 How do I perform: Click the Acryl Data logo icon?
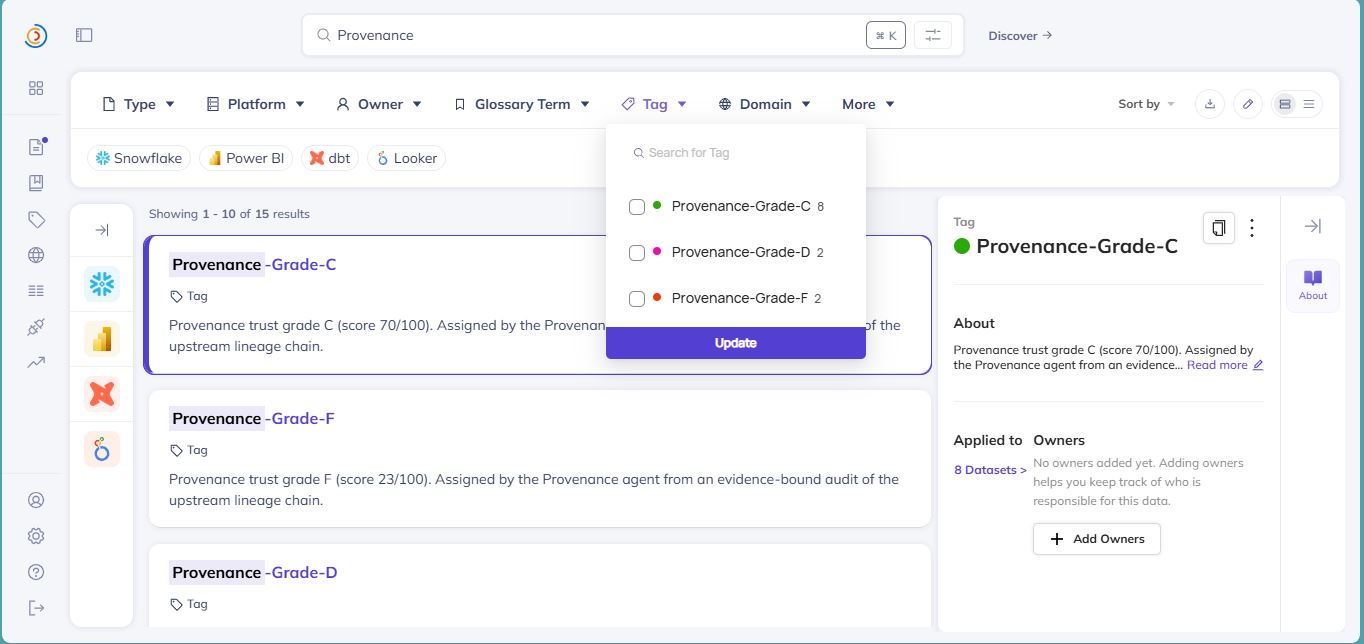point(36,36)
